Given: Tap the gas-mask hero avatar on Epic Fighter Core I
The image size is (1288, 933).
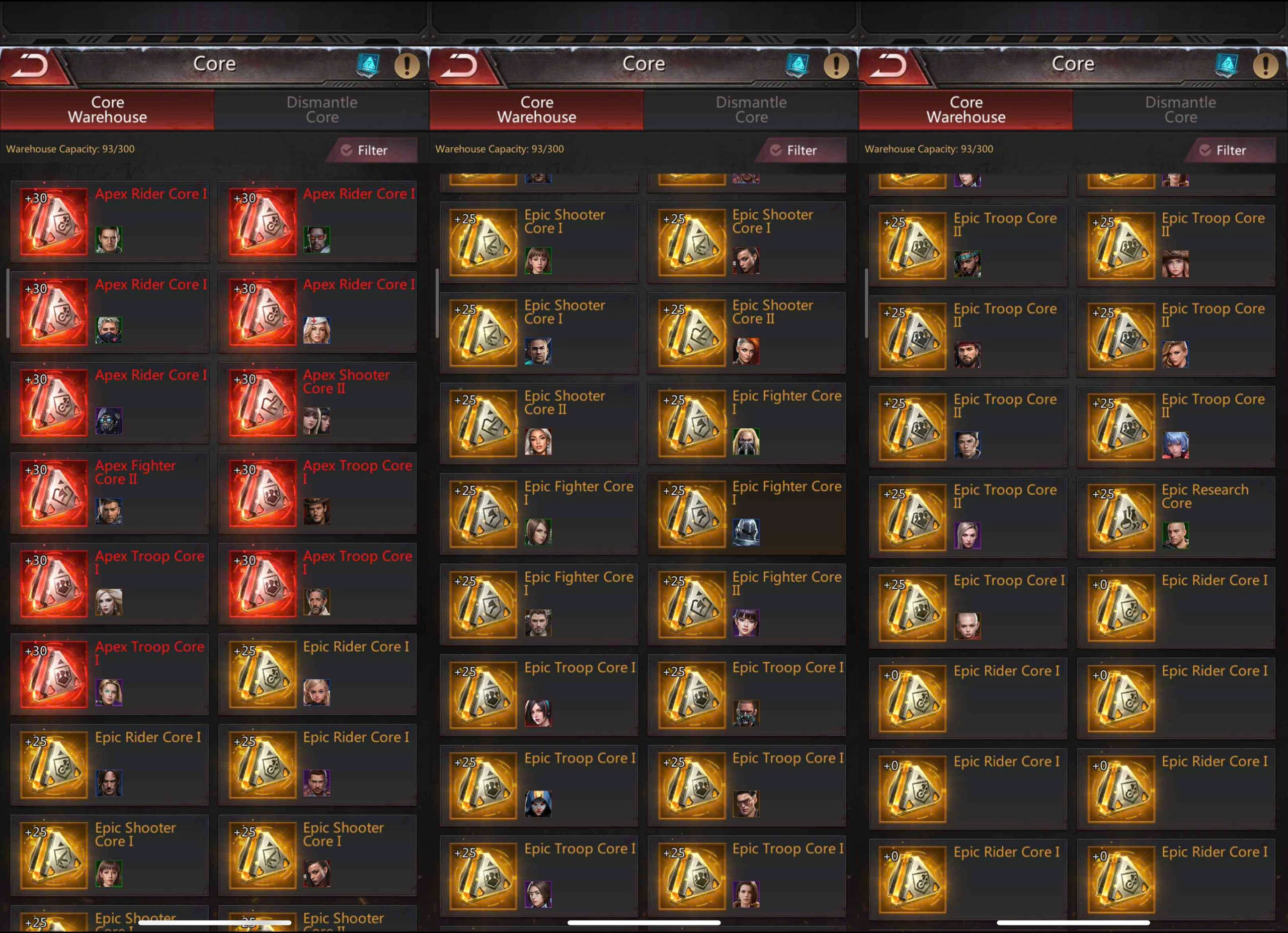Looking at the screenshot, I should (x=746, y=441).
